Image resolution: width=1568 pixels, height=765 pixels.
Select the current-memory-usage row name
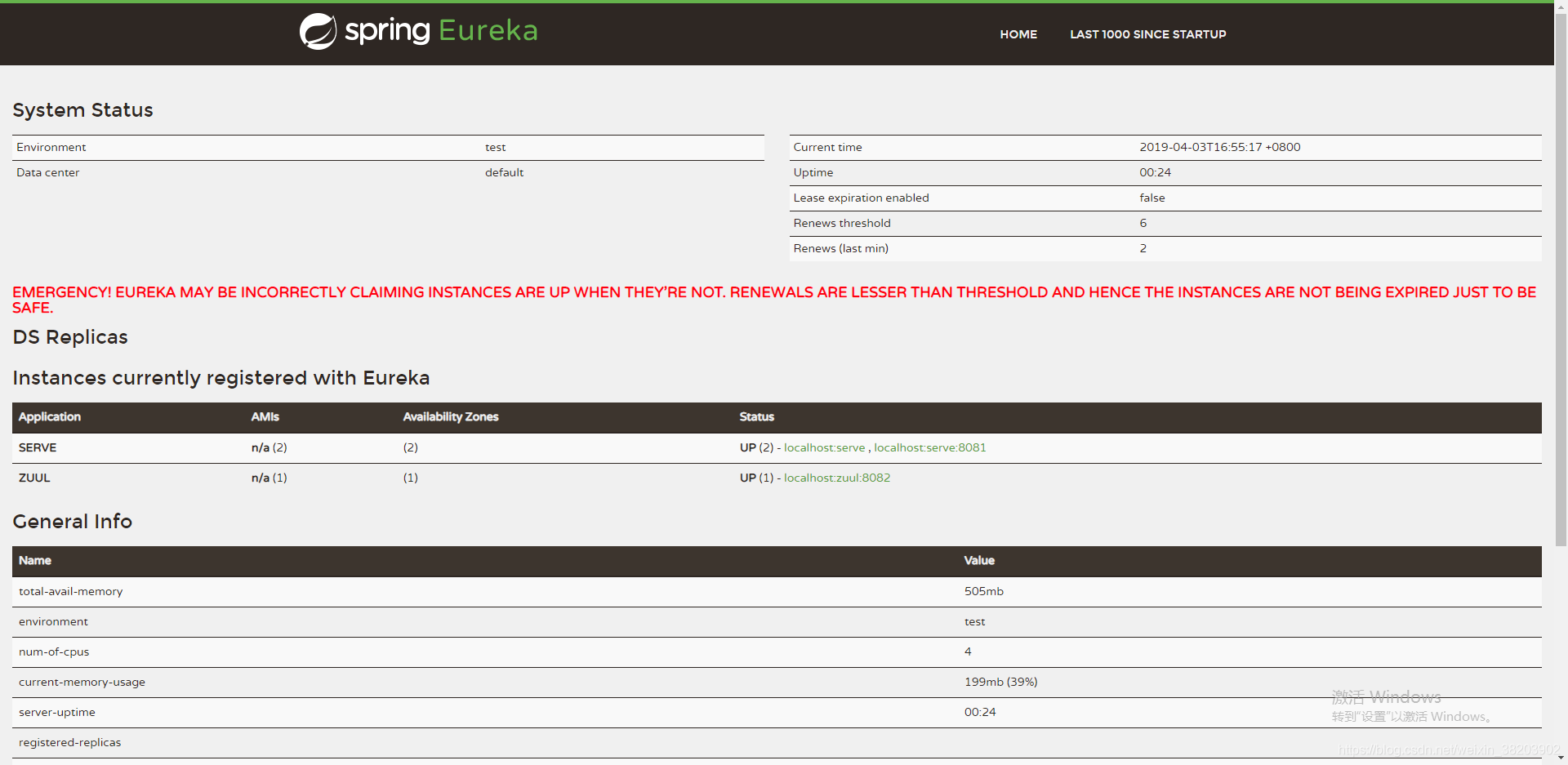click(x=82, y=682)
